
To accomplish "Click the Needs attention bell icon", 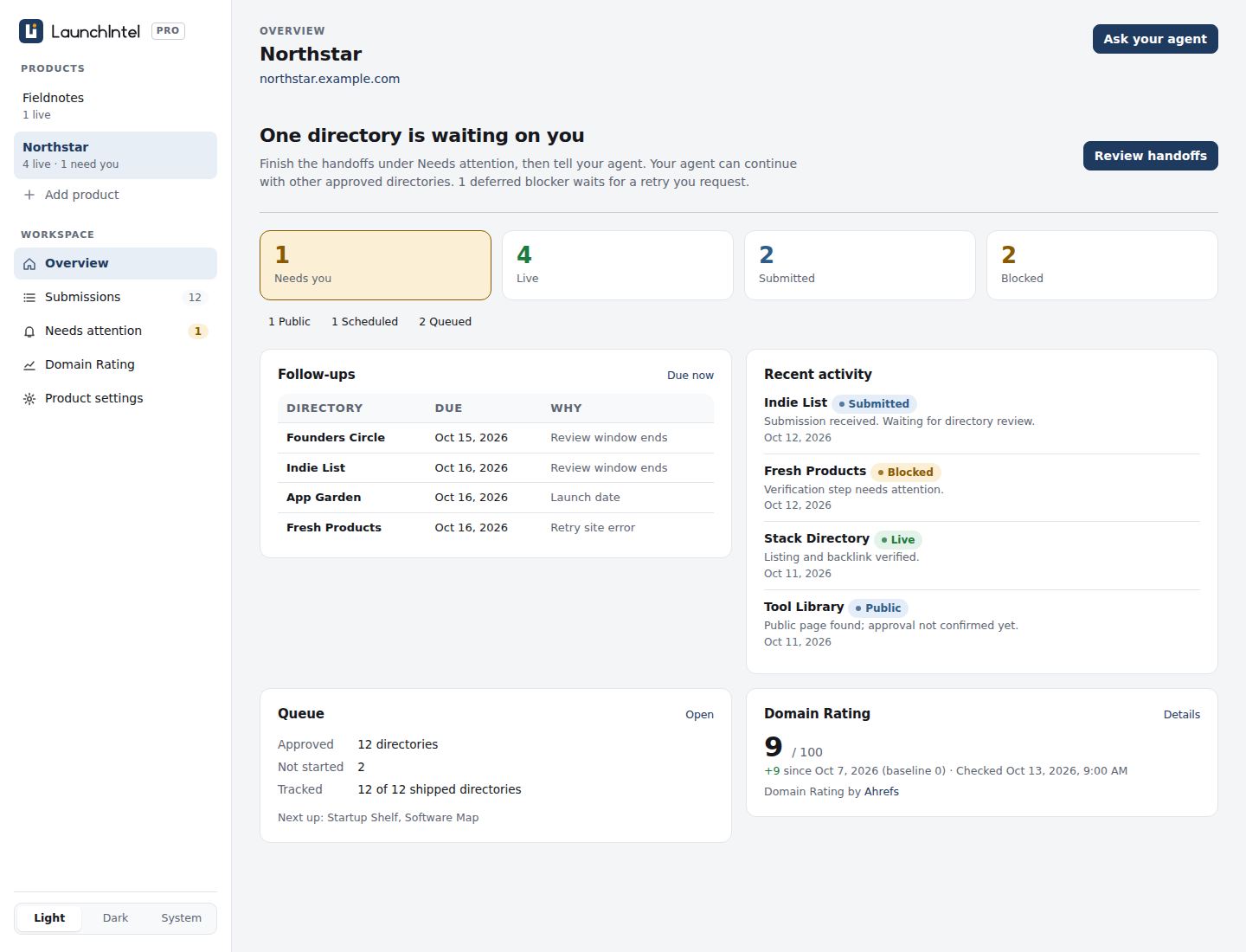I will (x=29, y=331).
